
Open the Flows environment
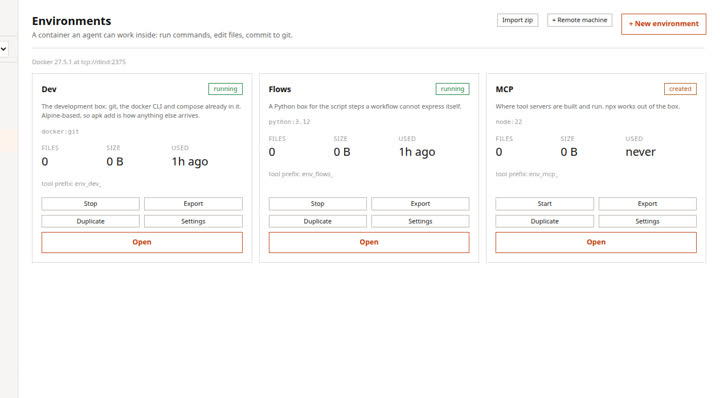coord(369,242)
